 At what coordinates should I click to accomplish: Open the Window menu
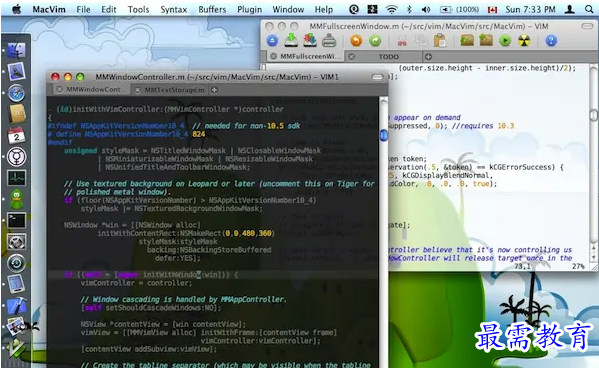[x=288, y=10]
